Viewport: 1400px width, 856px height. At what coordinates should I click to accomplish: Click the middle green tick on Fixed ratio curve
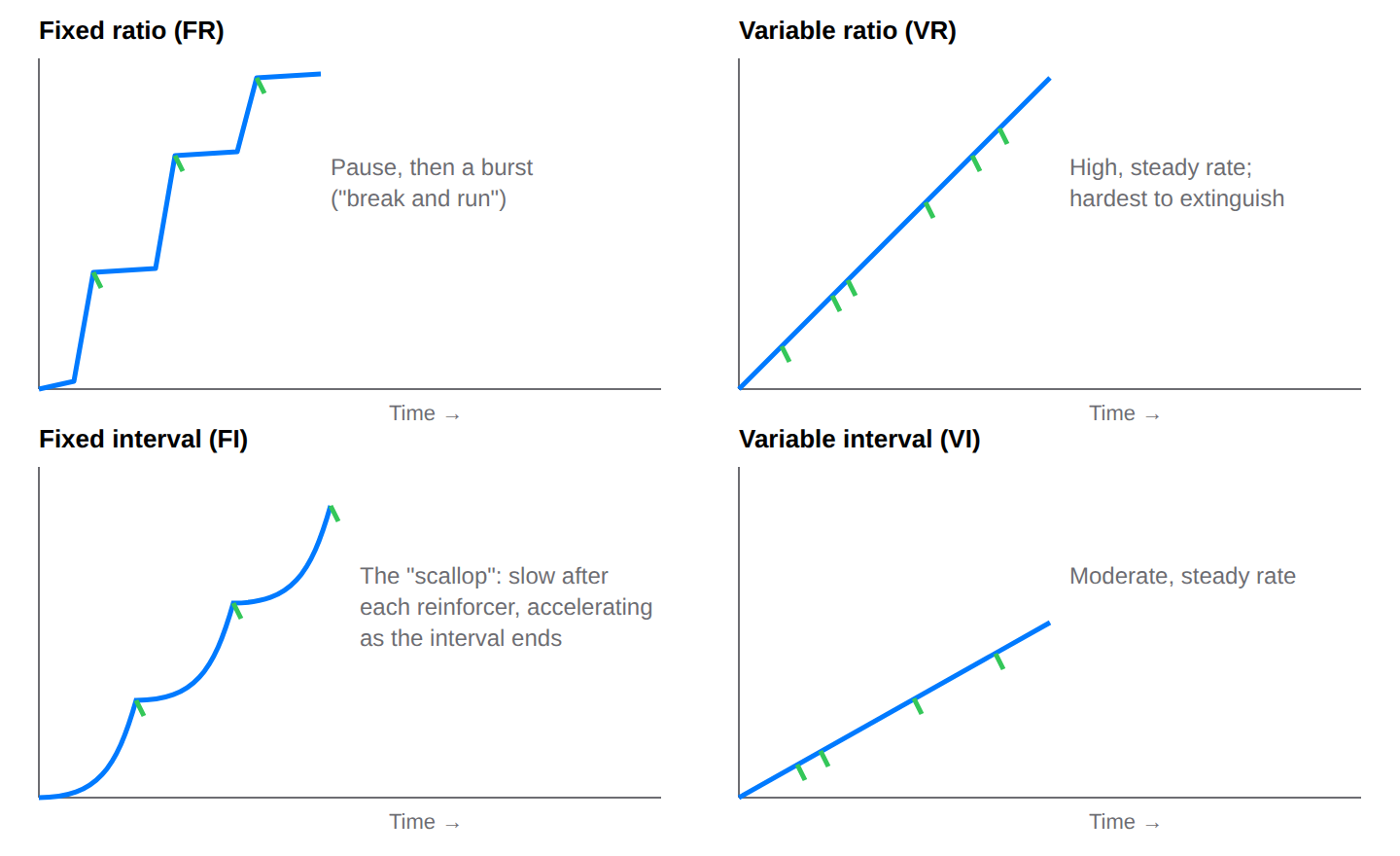[179, 162]
